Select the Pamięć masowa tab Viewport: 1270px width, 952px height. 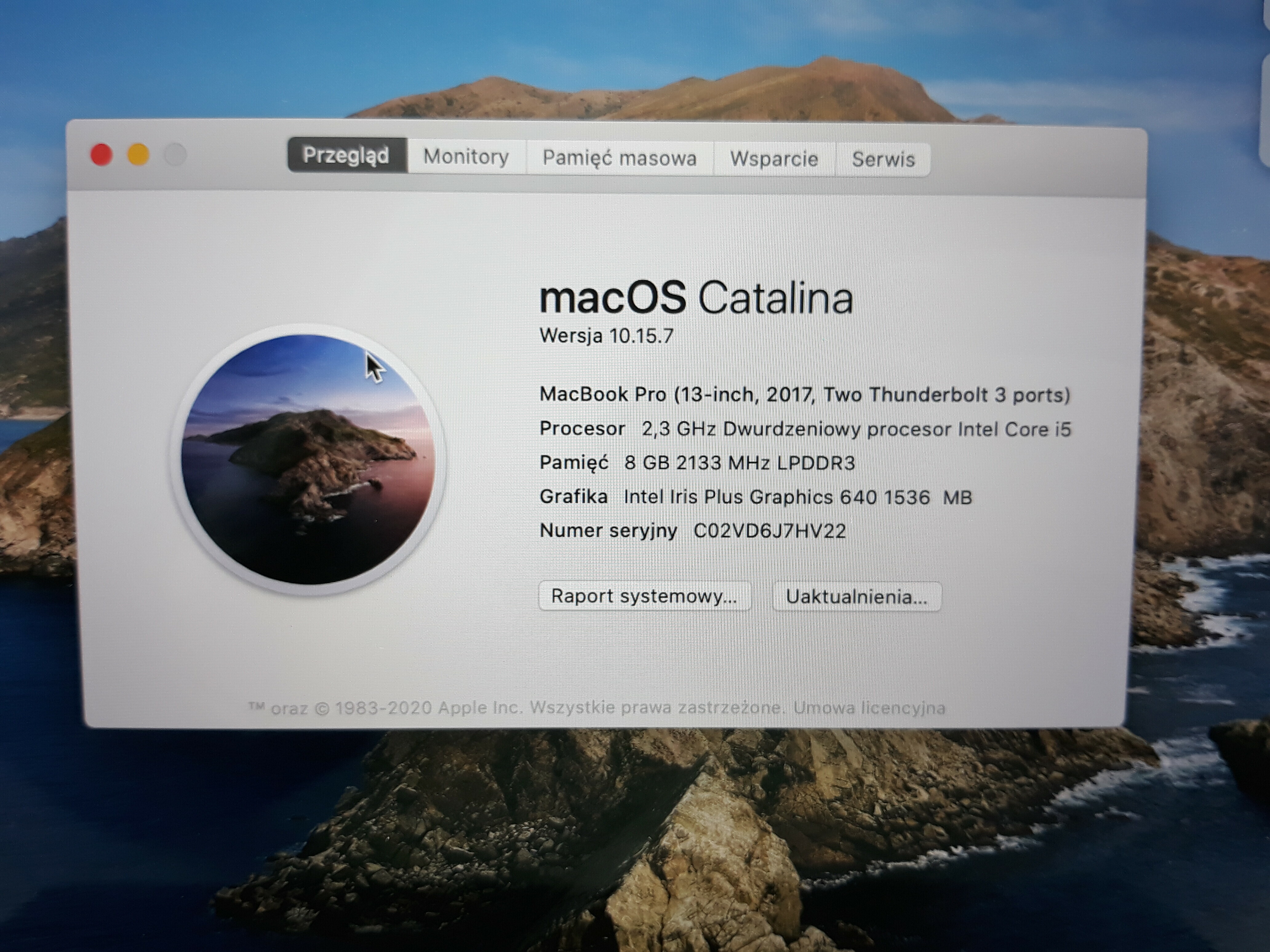point(620,158)
